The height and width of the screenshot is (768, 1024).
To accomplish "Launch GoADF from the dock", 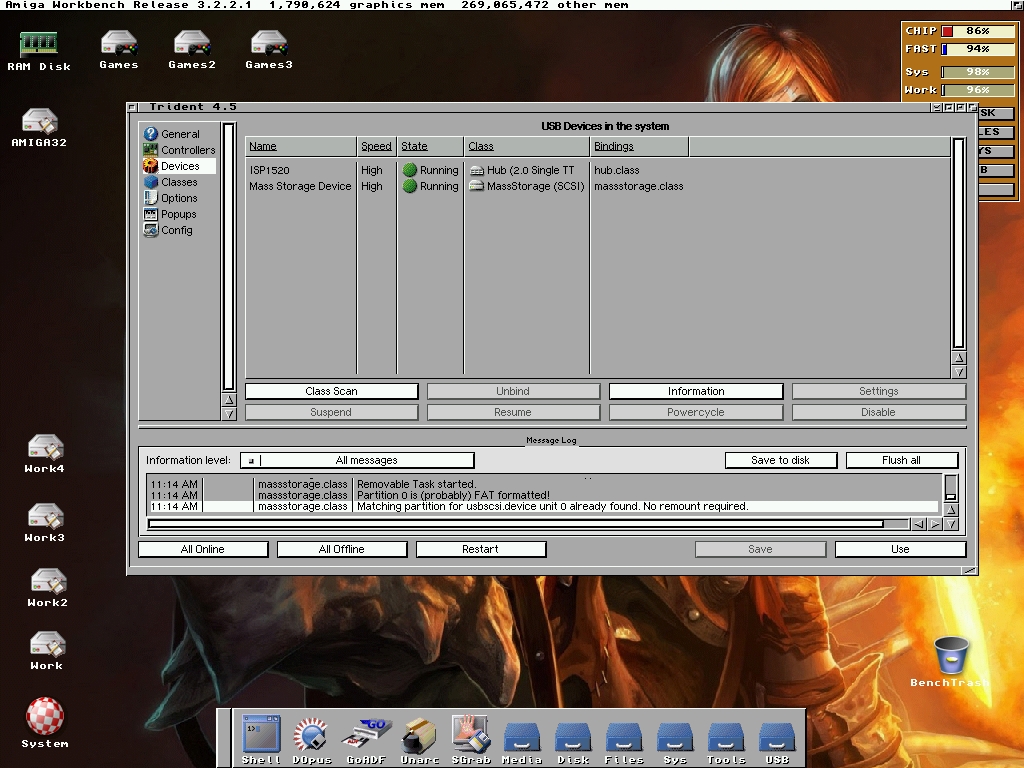I will [366, 739].
